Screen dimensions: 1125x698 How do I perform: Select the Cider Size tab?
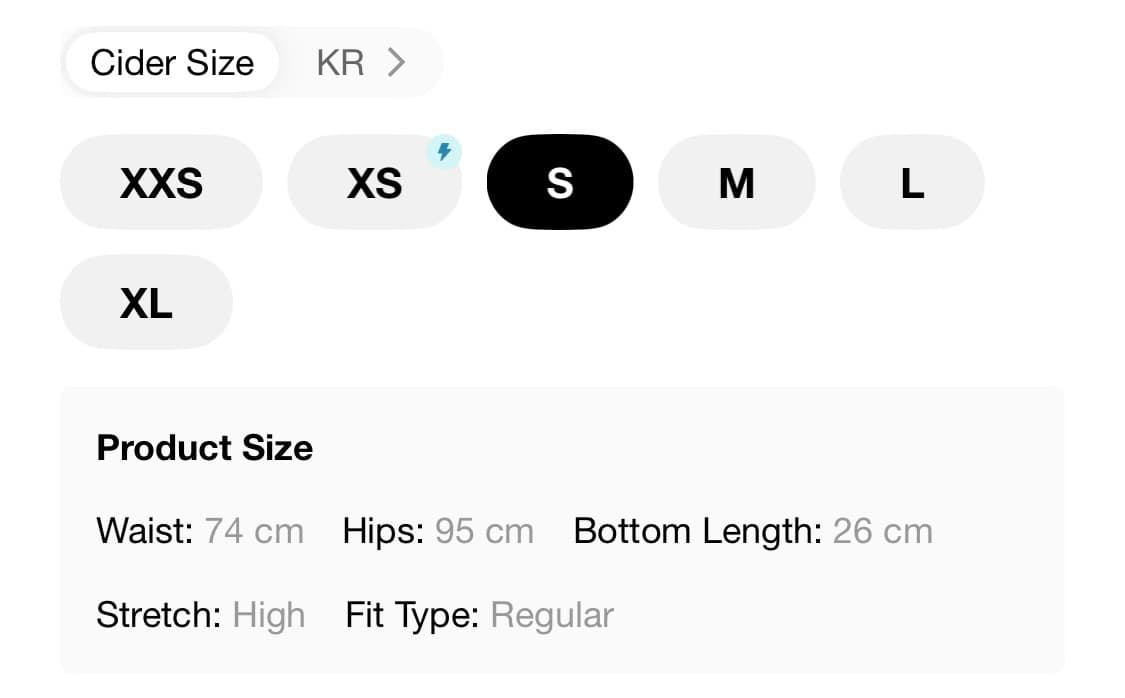(171, 63)
